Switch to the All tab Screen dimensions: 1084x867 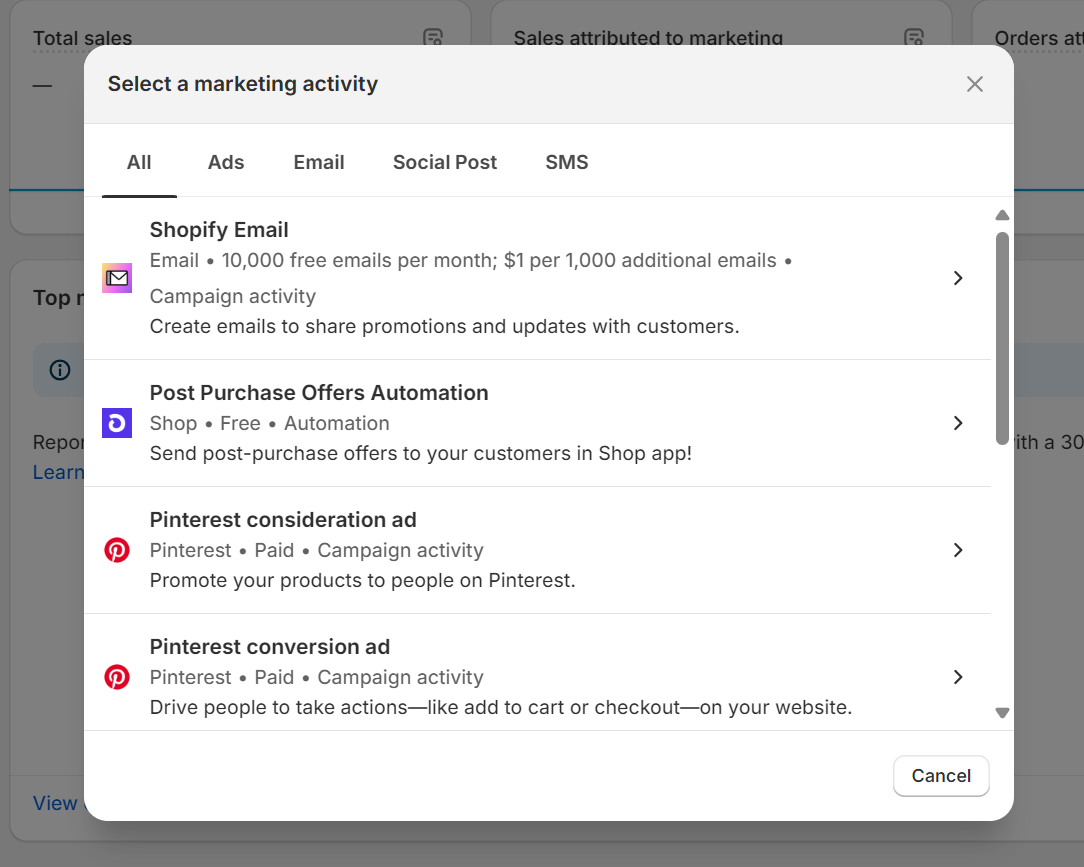pos(139,162)
